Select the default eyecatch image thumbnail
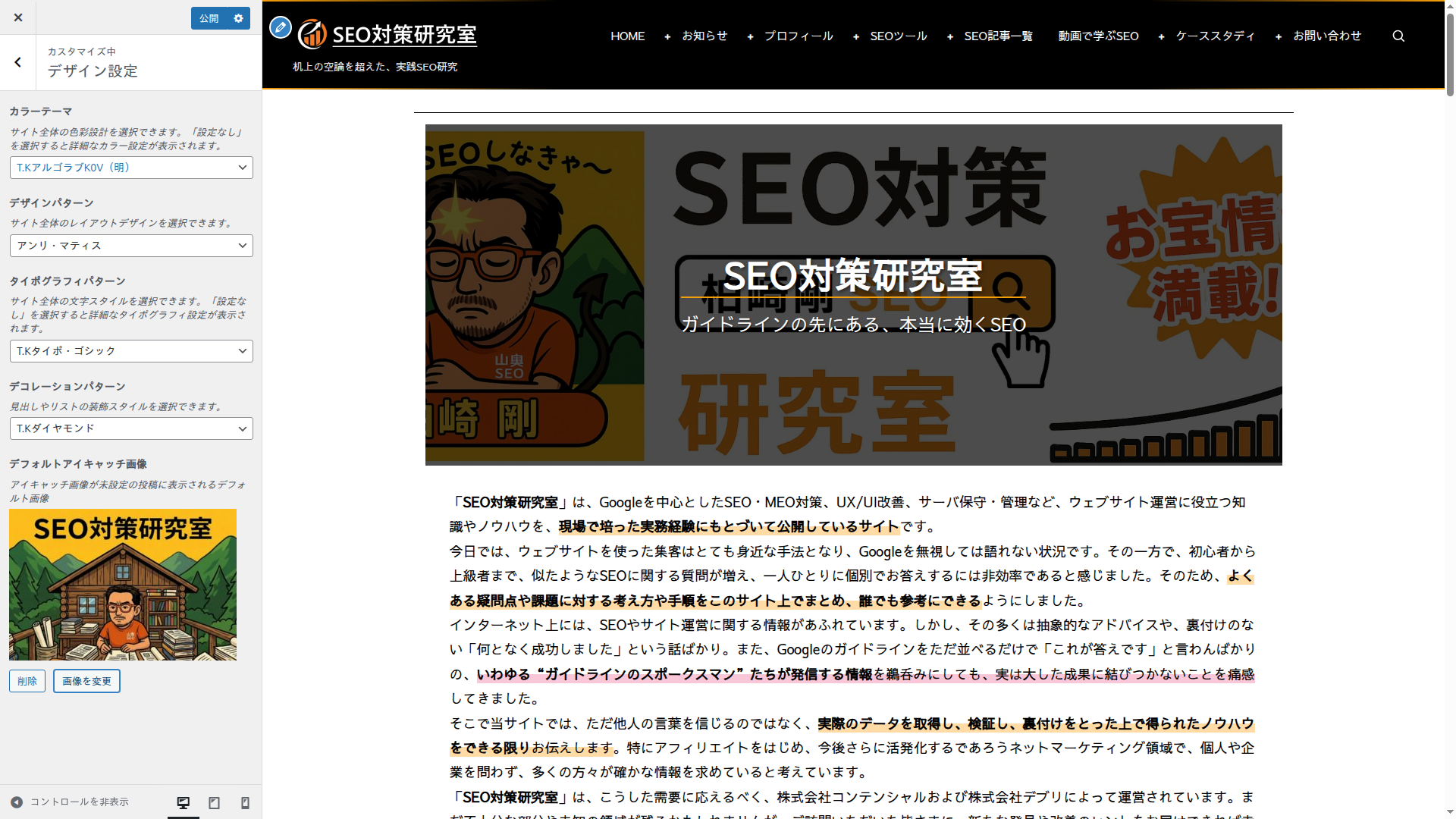This screenshot has height=819, width=1456. point(123,585)
